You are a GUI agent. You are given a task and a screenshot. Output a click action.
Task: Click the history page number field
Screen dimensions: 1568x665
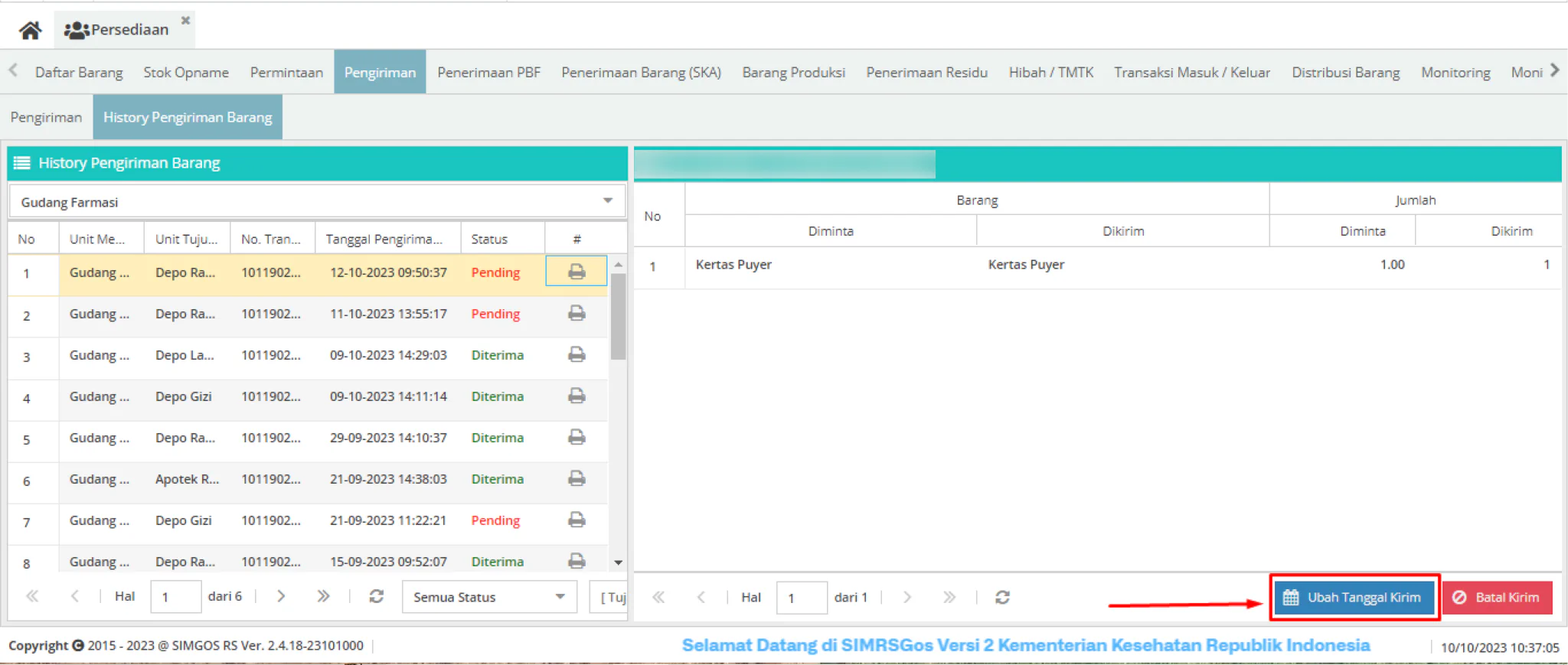click(176, 597)
